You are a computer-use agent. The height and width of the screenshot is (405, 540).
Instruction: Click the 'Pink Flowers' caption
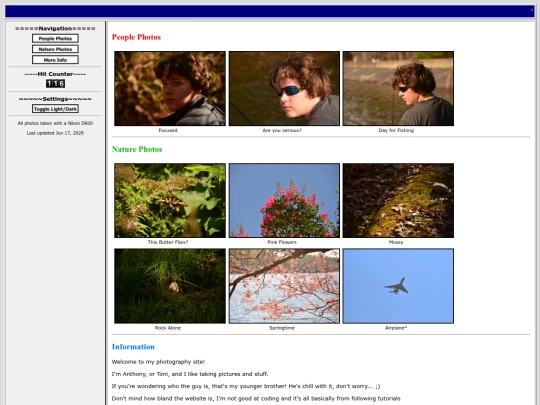click(282, 242)
